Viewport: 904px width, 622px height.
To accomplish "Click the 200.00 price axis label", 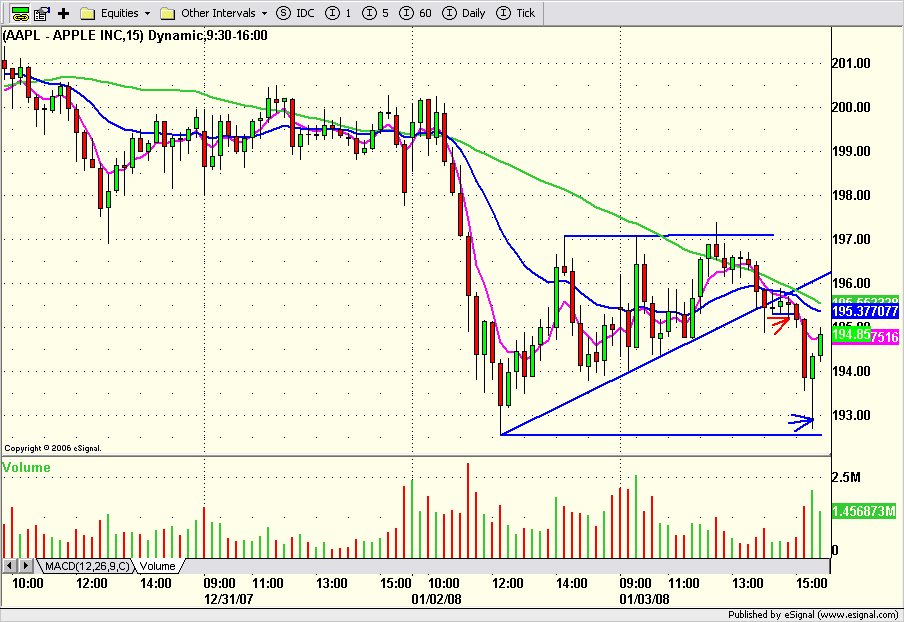I will point(852,107).
